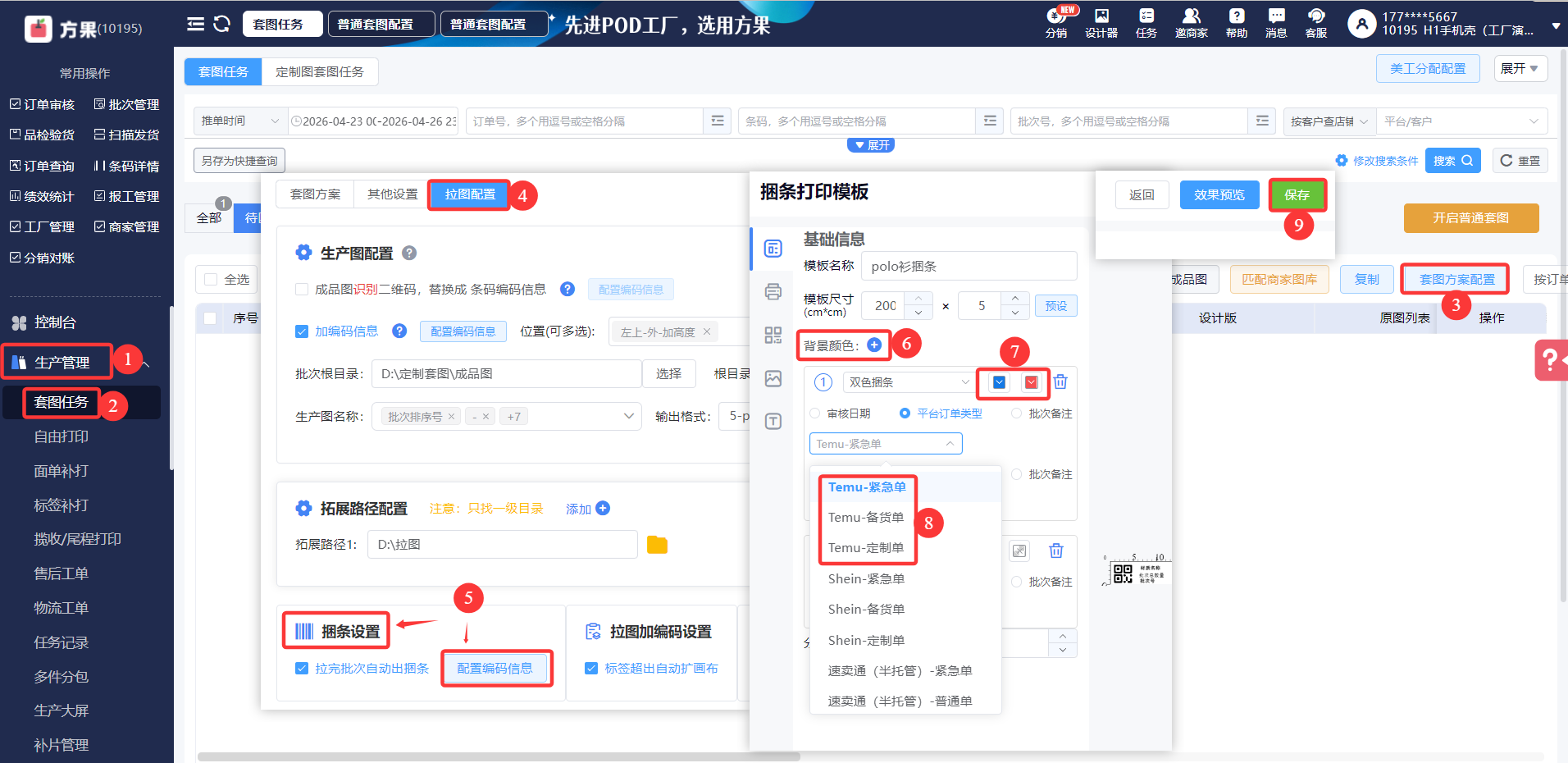The width and height of the screenshot is (1568, 763).
Task: Toggle the 加编码信息 checkbox
Action: 302,331
